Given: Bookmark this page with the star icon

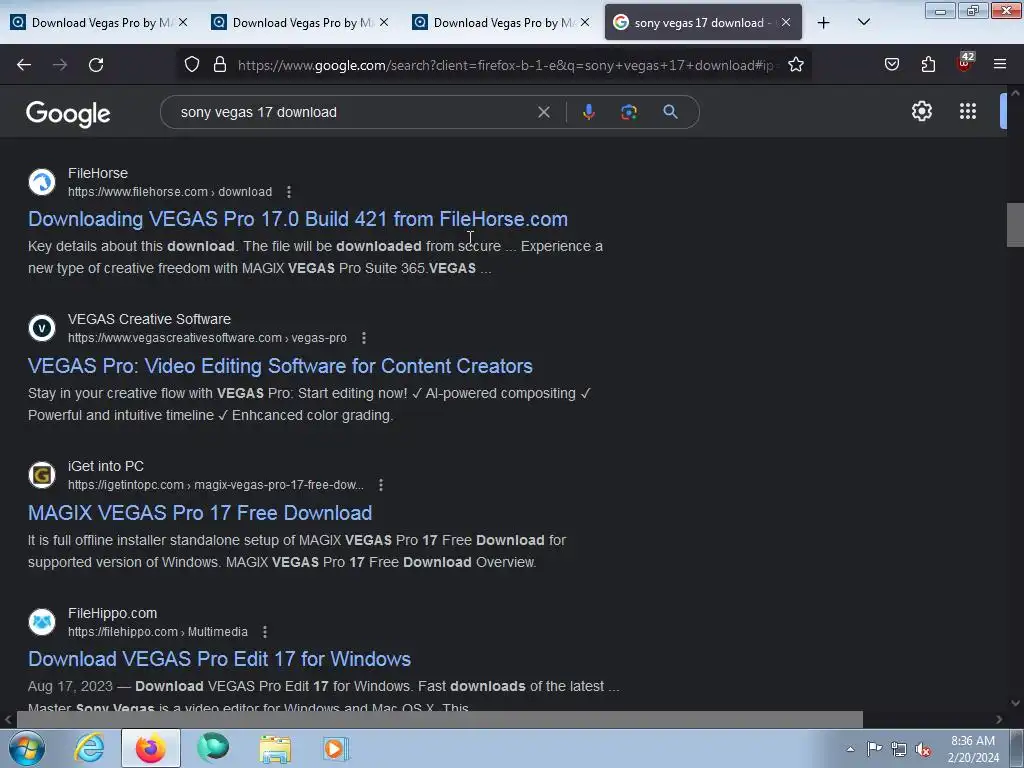Looking at the screenshot, I should pos(795,65).
